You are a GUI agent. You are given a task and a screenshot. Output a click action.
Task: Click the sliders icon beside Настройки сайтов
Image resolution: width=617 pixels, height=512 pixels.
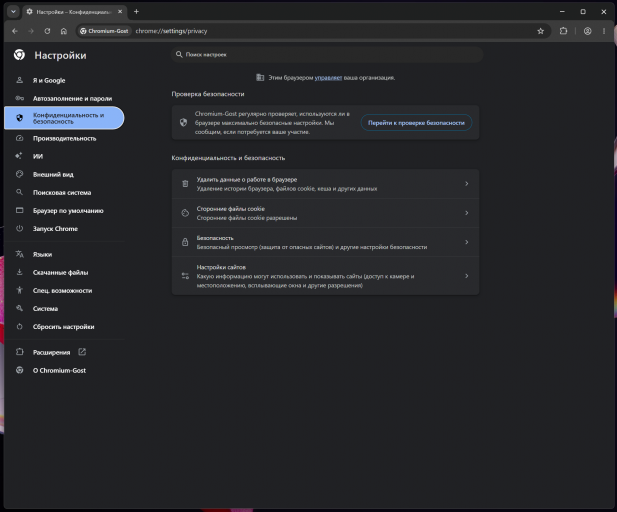(x=185, y=276)
